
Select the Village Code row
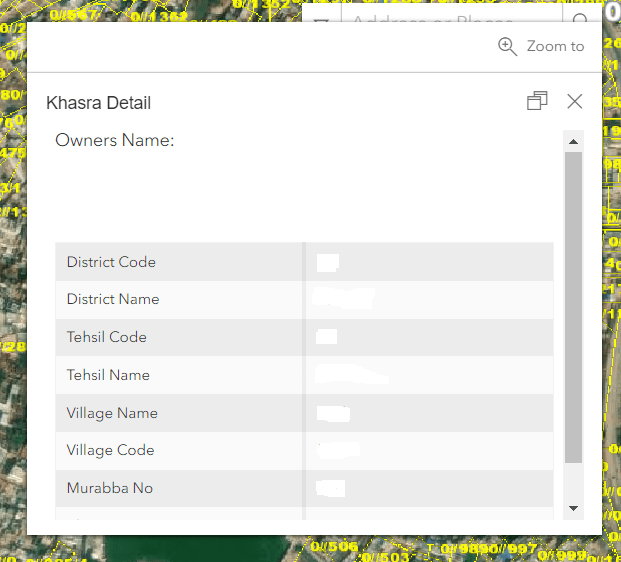tap(304, 450)
